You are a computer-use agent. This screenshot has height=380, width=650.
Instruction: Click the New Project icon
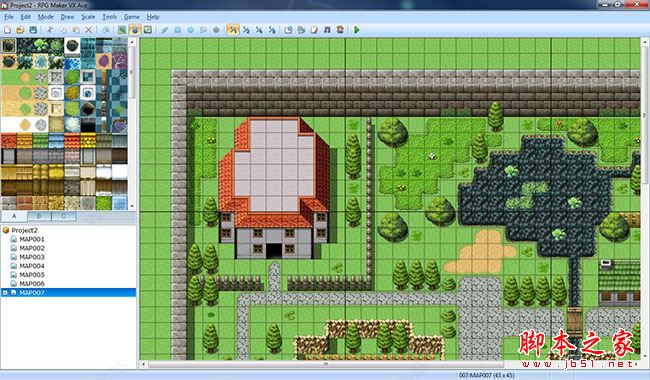7,30
